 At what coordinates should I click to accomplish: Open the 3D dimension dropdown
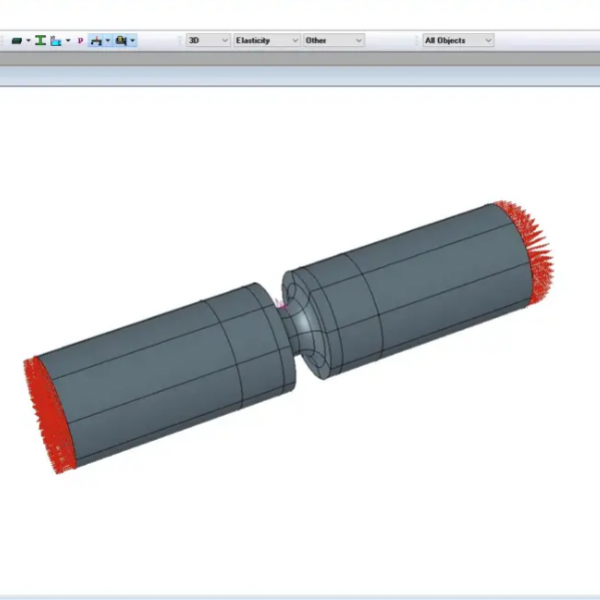pos(208,41)
